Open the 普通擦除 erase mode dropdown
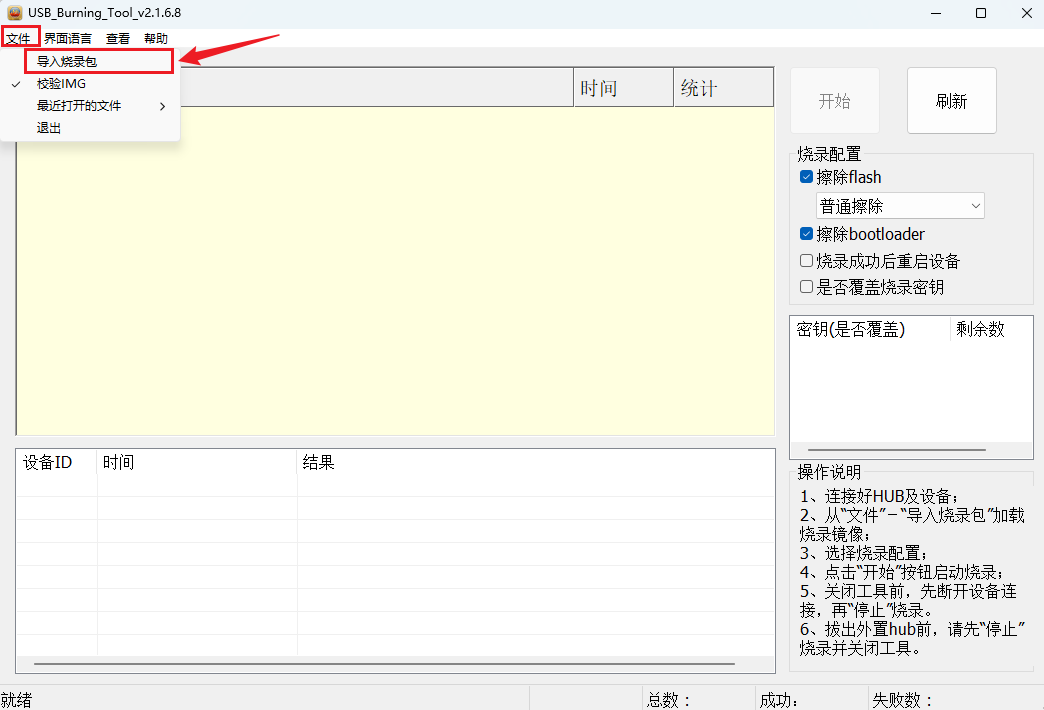The height and width of the screenshot is (710, 1044). pyautogui.click(x=900, y=206)
